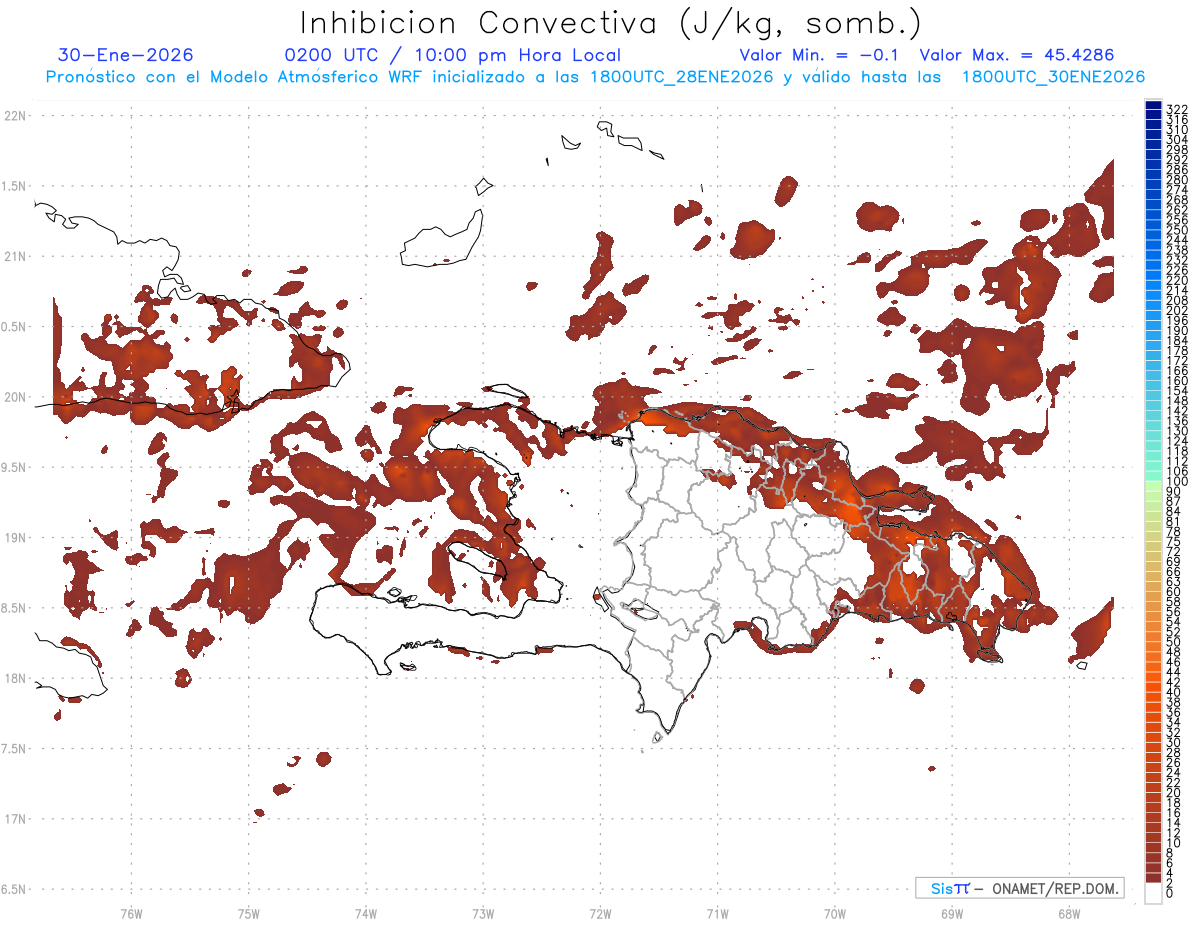Click the '322' colorbar value
1200x927 pixels.
click(x=1176, y=108)
